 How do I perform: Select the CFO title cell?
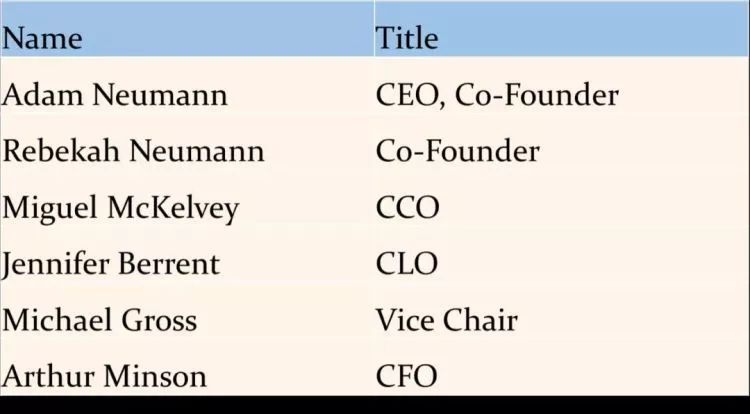click(x=562, y=376)
